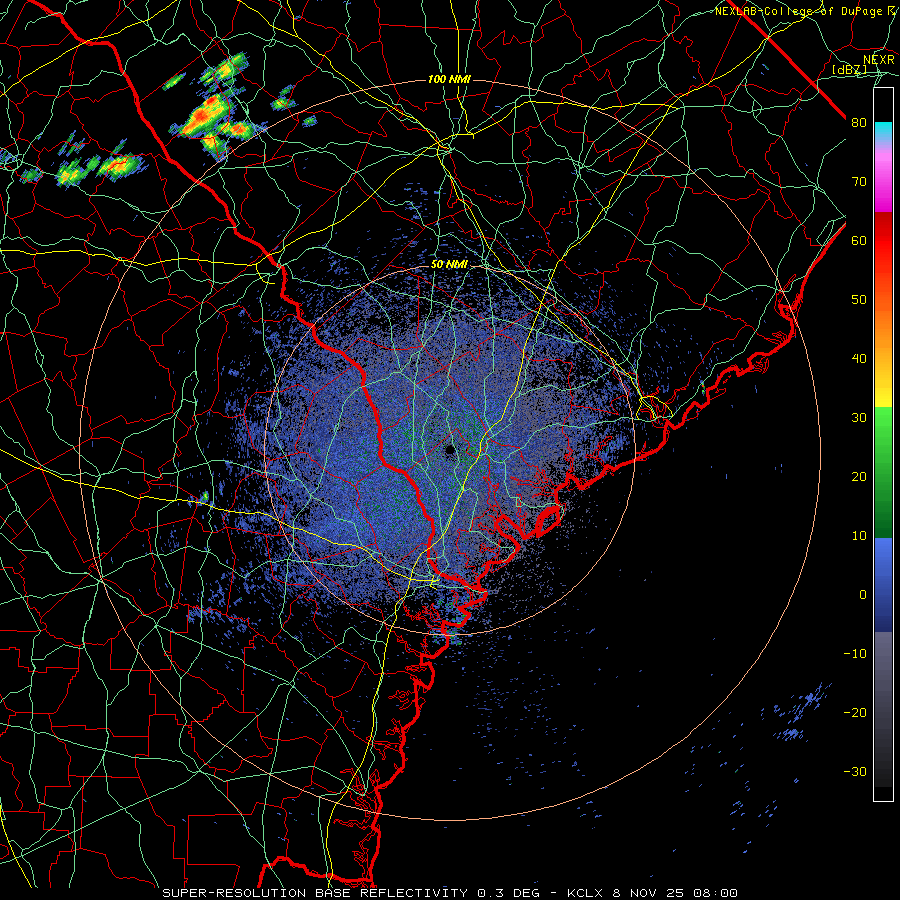The image size is (900, 900).
Task: Click the black radar site dot at center
Action: (450, 449)
